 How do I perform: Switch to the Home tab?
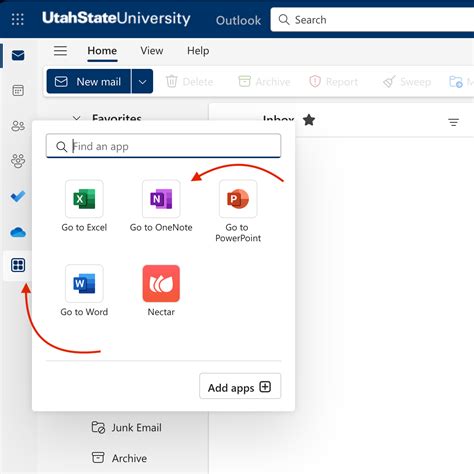click(x=102, y=51)
